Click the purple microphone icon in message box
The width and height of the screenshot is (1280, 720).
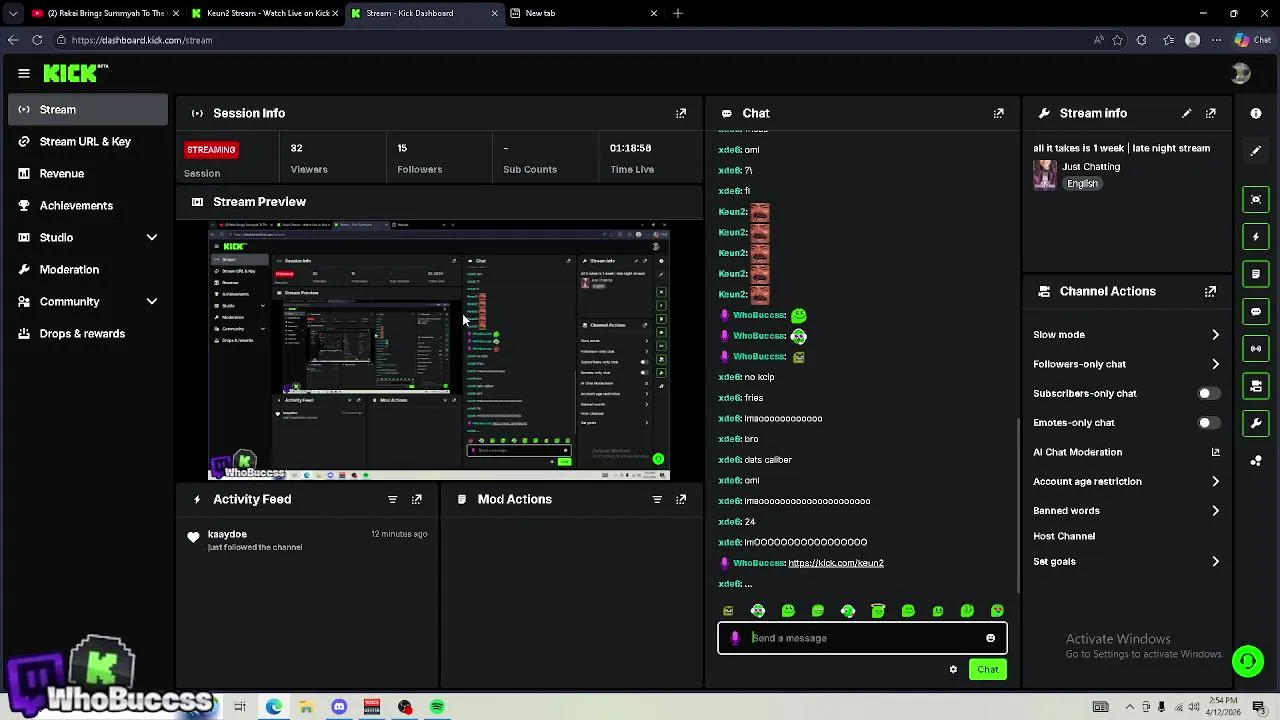[735, 638]
